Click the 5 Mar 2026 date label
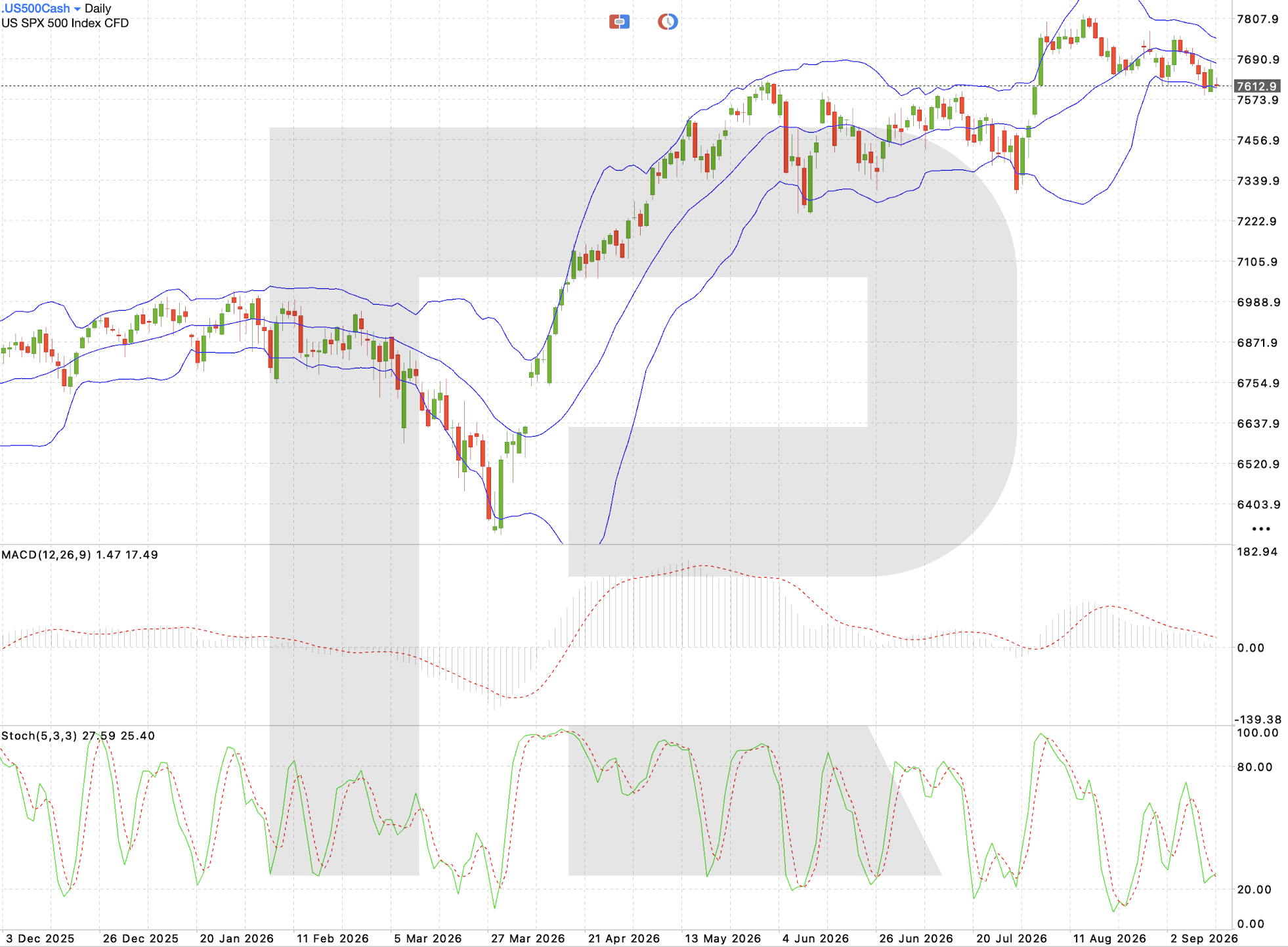1288x947 pixels. pos(428,939)
